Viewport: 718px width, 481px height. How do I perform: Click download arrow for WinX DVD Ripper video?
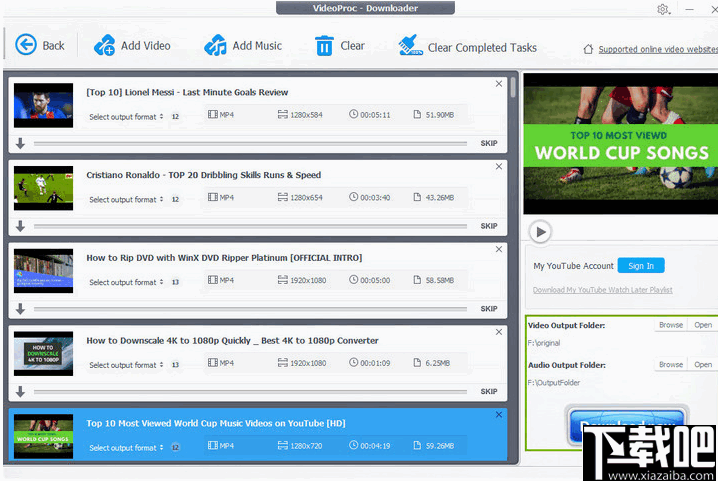(20, 309)
